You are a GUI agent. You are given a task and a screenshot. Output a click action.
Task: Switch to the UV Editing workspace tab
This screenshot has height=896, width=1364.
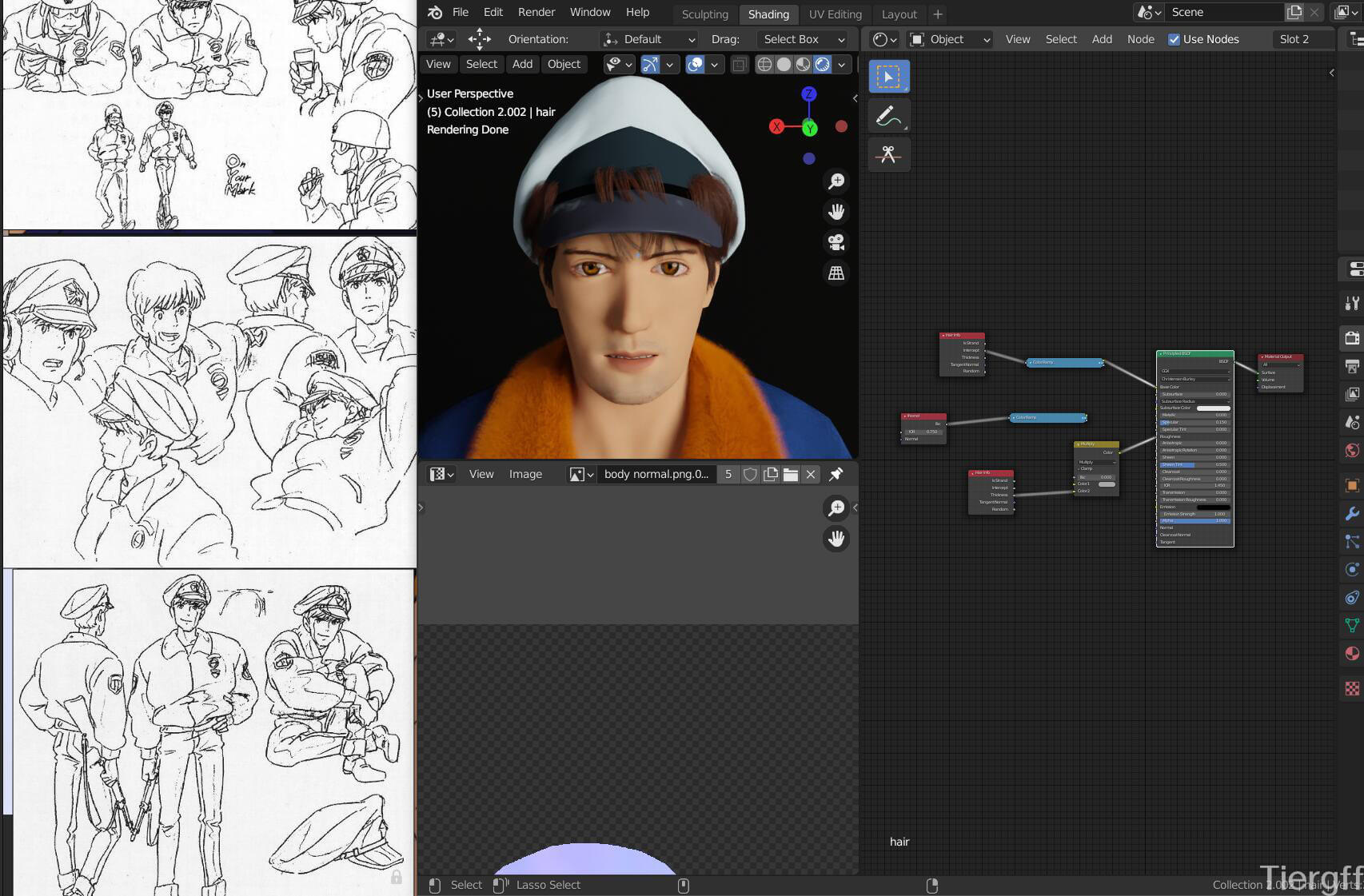[835, 14]
